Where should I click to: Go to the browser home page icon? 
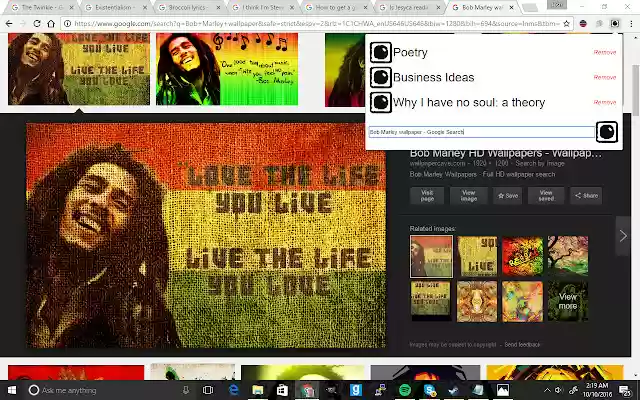coord(51,24)
